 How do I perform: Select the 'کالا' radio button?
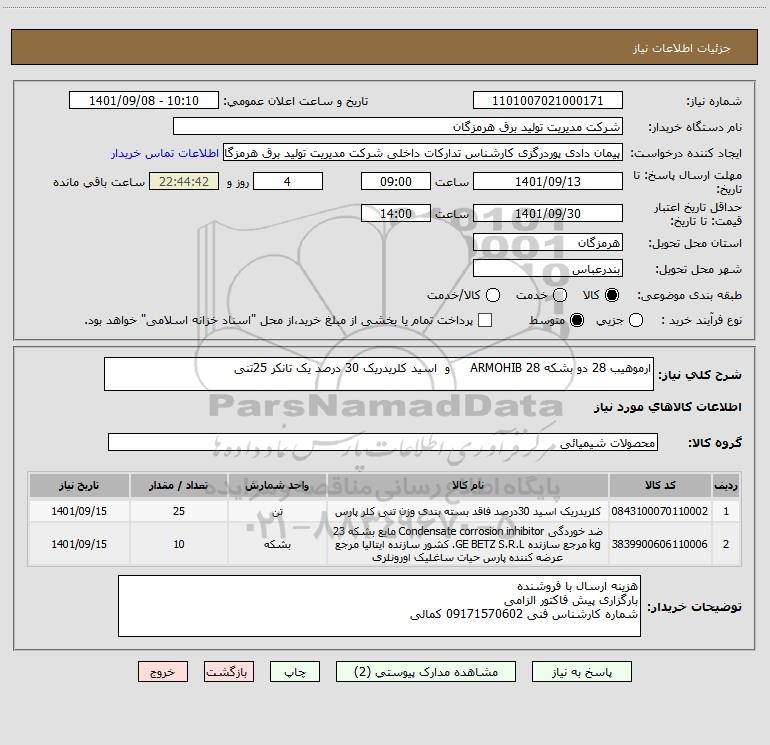pyautogui.click(x=612, y=295)
